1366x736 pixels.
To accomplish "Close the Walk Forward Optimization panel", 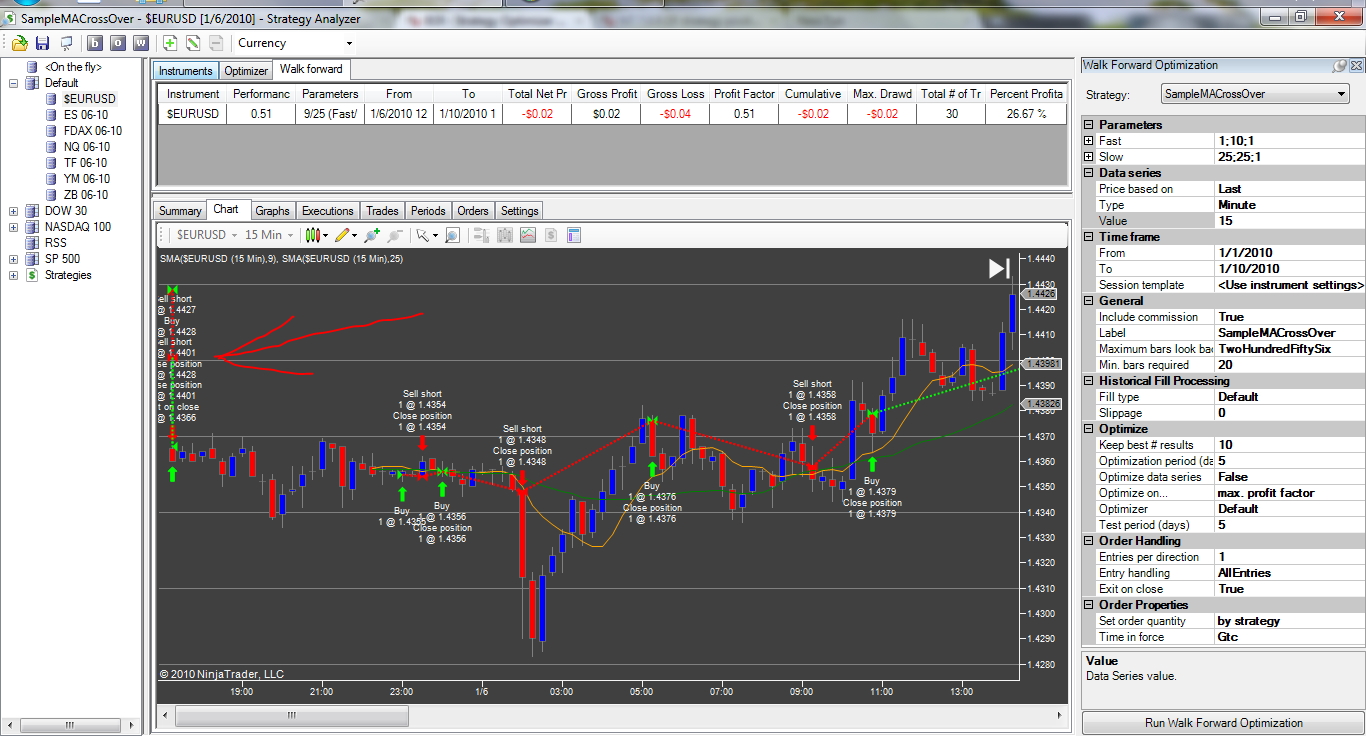I will pos(1356,65).
